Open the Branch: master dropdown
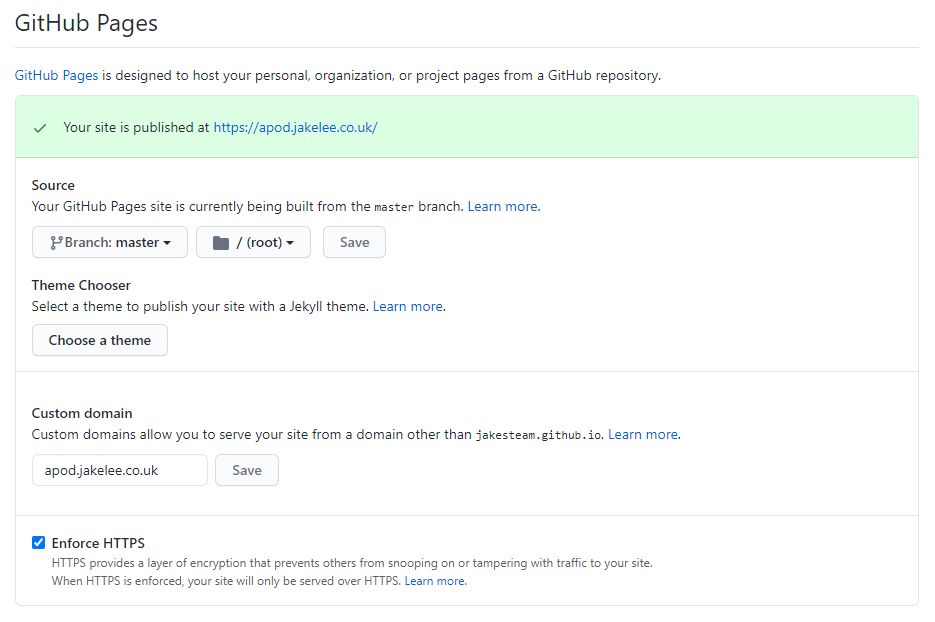The image size is (935, 622). 110,242
